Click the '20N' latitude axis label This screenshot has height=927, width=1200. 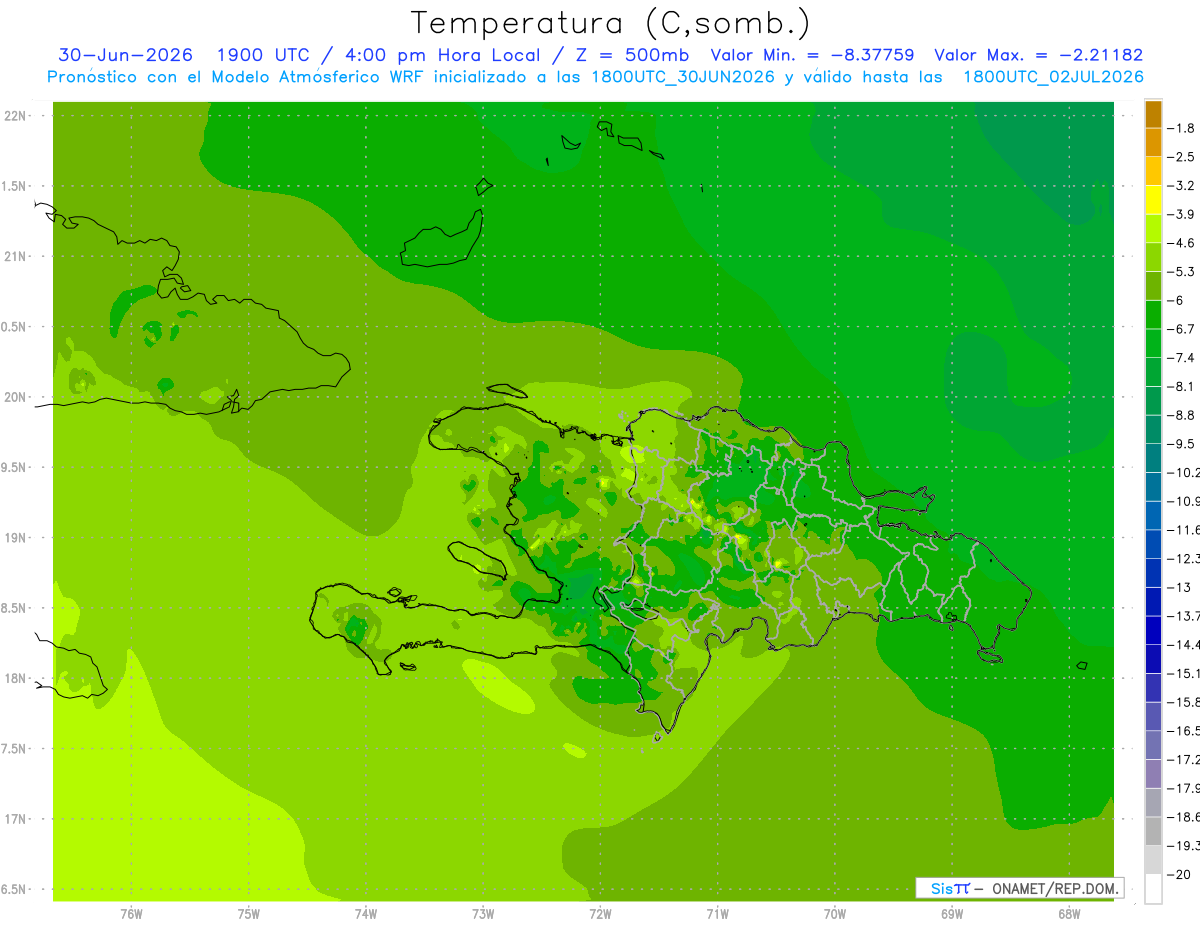coord(17,397)
